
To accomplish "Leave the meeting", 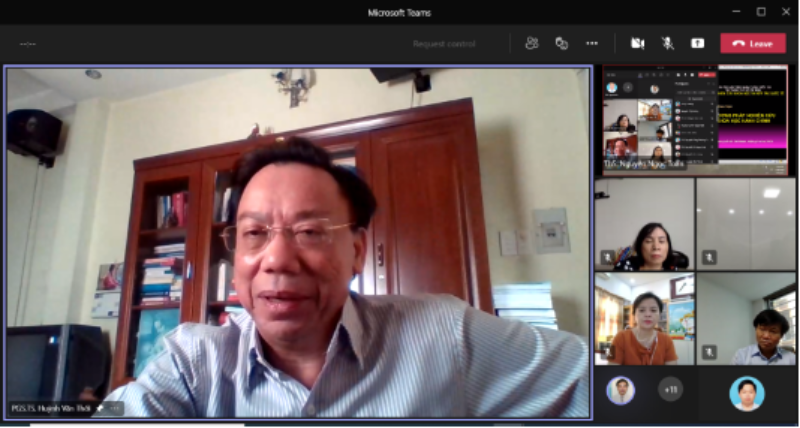I will pos(753,43).
